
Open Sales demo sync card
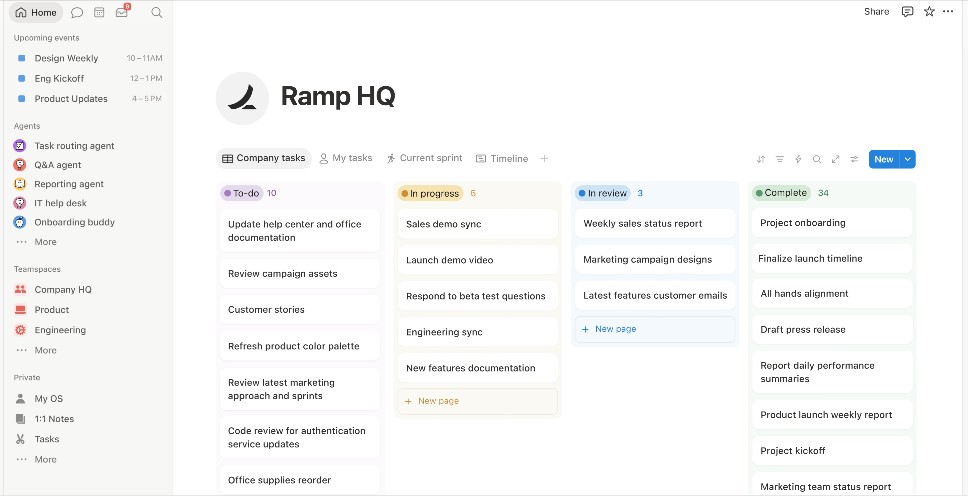coord(478,225)
